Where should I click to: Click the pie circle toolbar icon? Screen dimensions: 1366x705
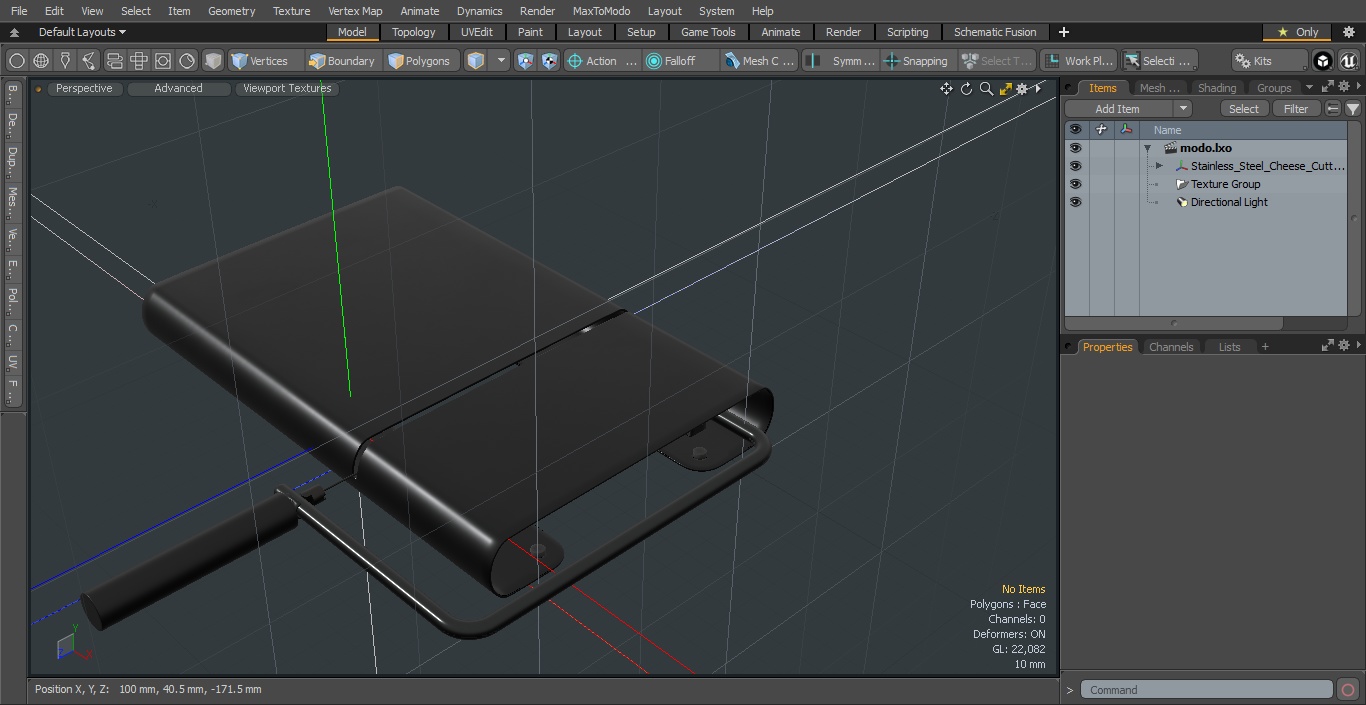(x=187, y=61)
